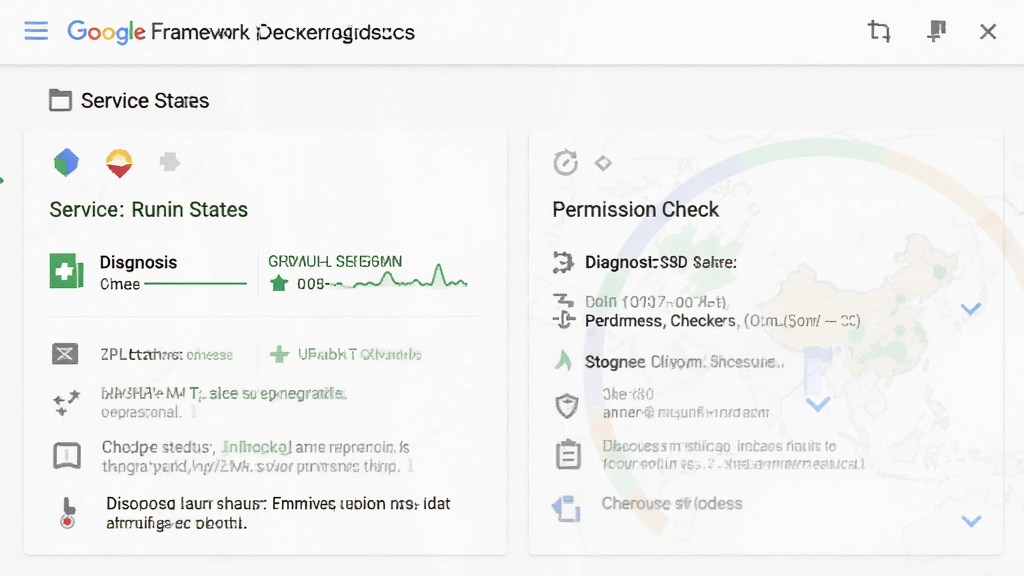Click the green plus Disgnosis icon
The width and height of the screenshot is (1024, 576).
point(67,271)
